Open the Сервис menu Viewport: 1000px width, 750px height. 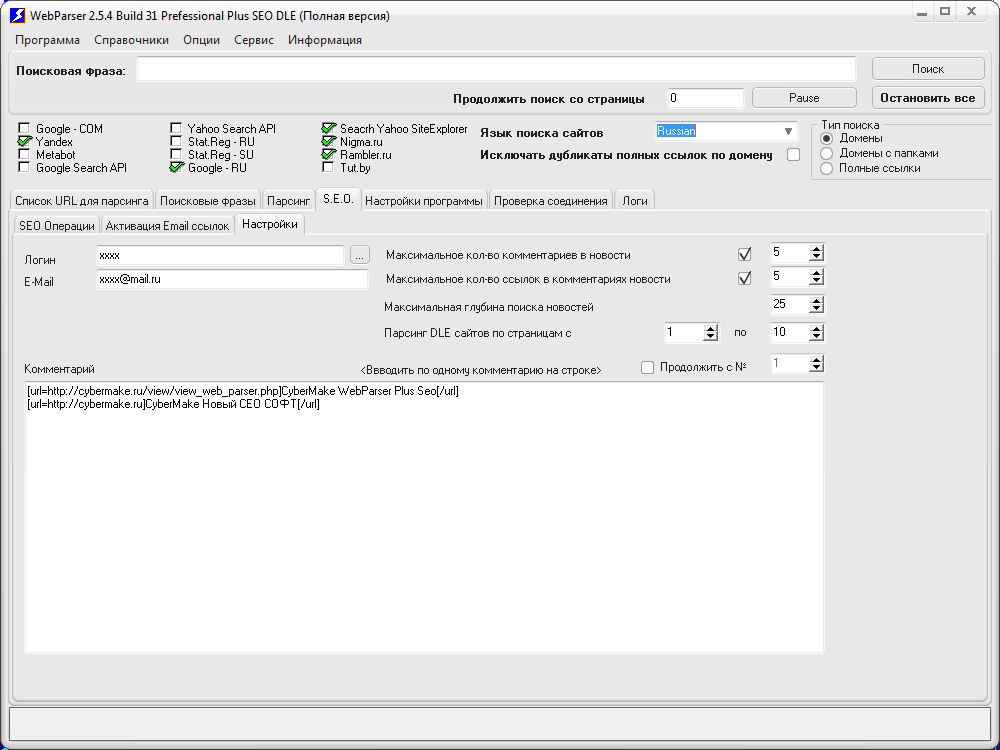[254, 40]
